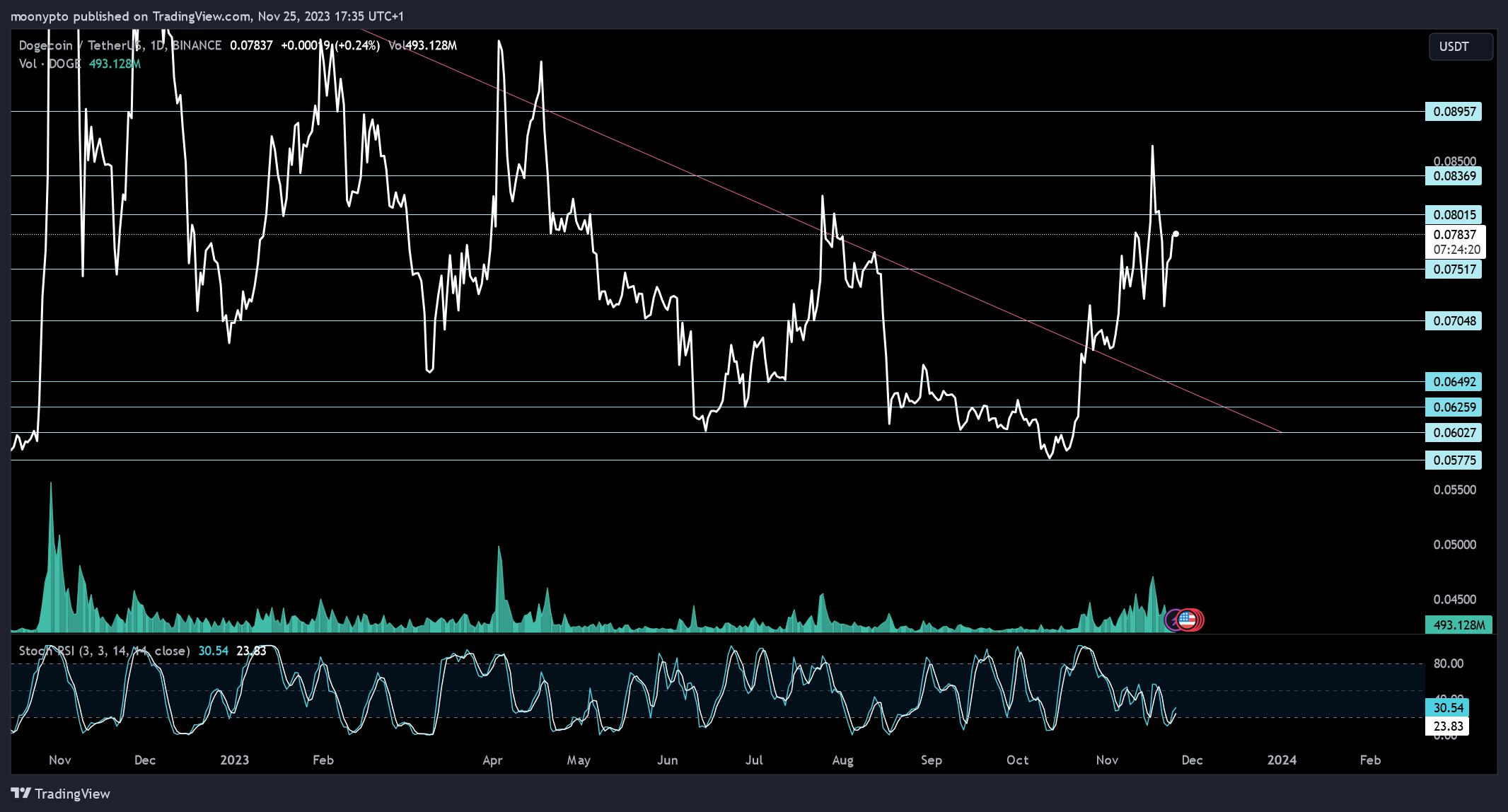Click the Sep label on time axis
Image resolution: width=1508 pixels, height=812 pixels.
[x=931, y=760]
